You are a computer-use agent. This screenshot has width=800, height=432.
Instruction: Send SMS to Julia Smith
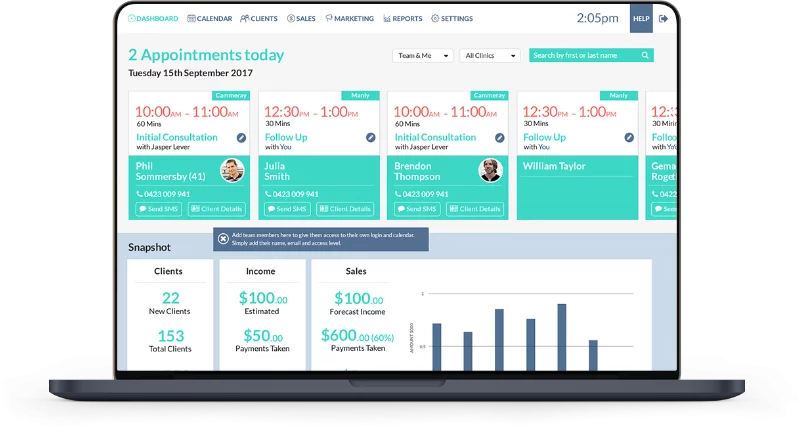point(287,209)
